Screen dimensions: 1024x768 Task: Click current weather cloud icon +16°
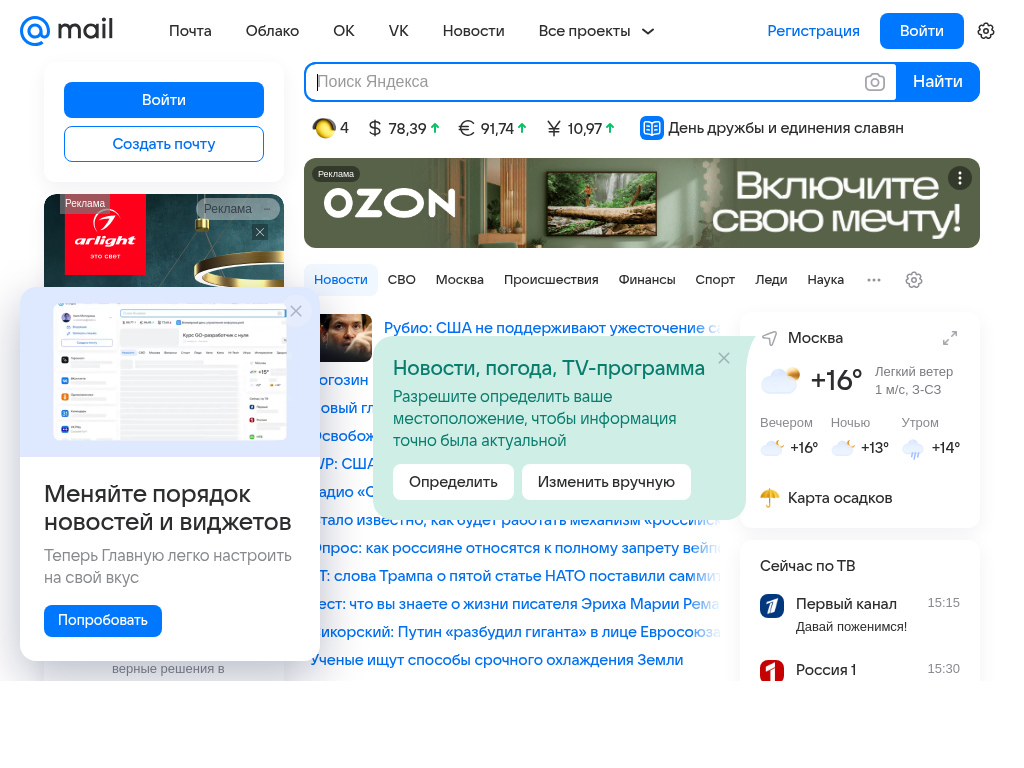point(781,380)
